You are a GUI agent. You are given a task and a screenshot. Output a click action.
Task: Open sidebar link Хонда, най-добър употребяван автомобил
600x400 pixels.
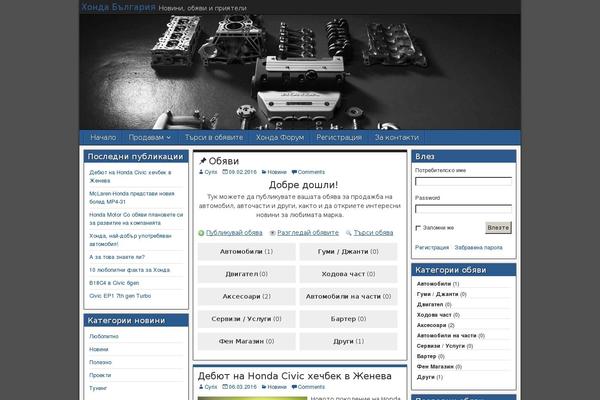130,240
